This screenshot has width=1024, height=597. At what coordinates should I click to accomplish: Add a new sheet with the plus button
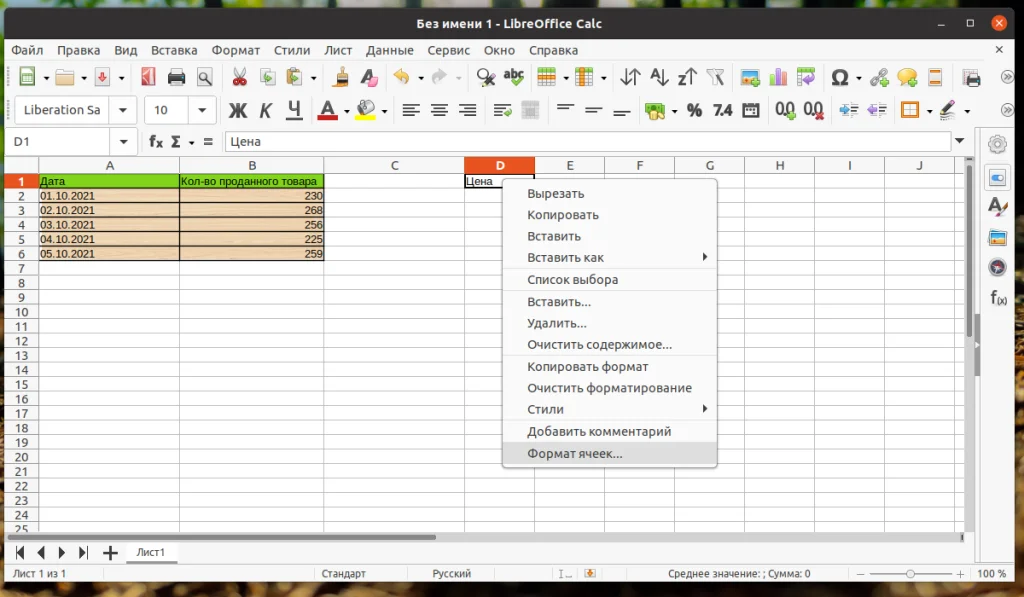[x=110, y=551]
